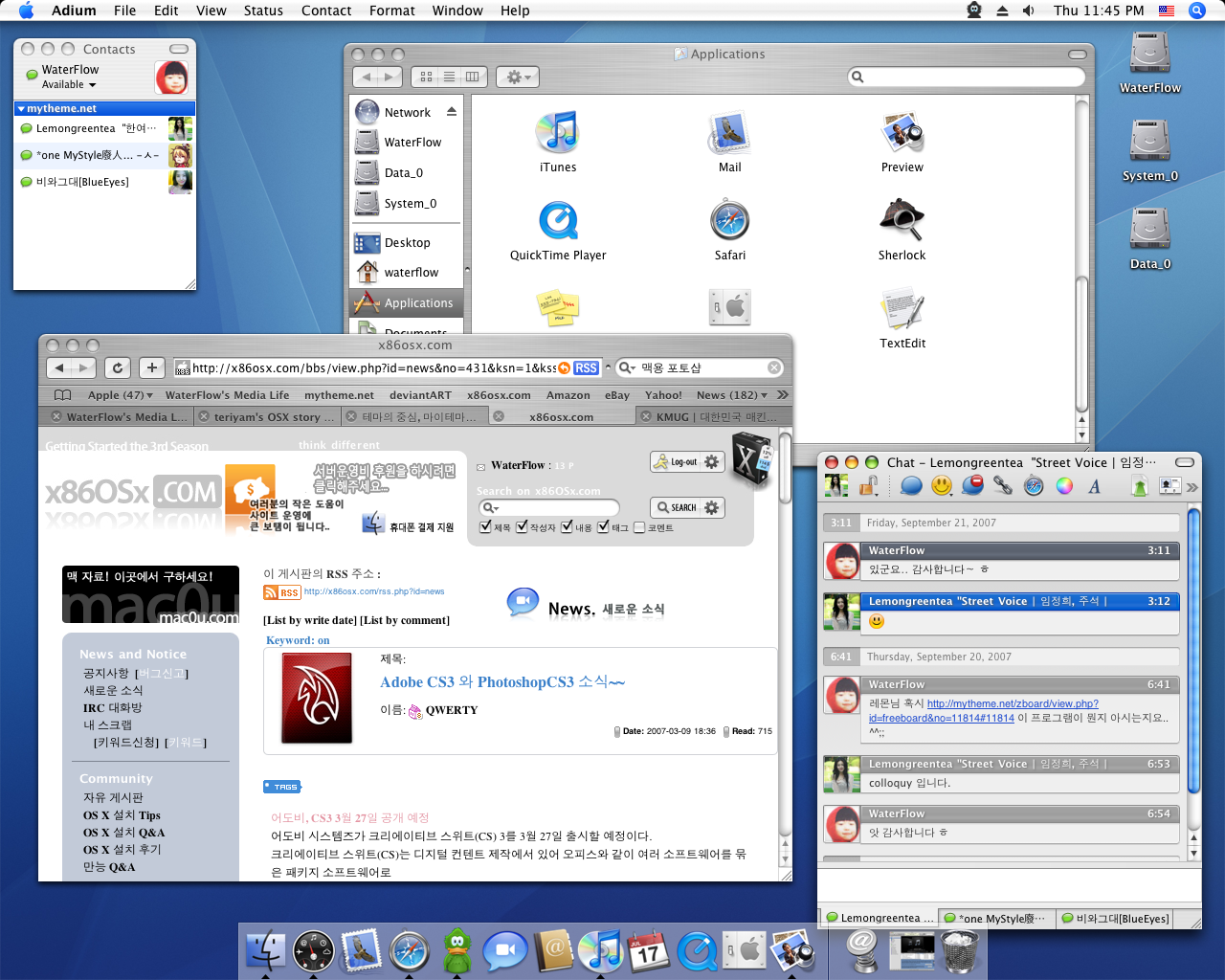Open Adium duck icon in the Dock

pyautogui.click(x=457, y=950)
